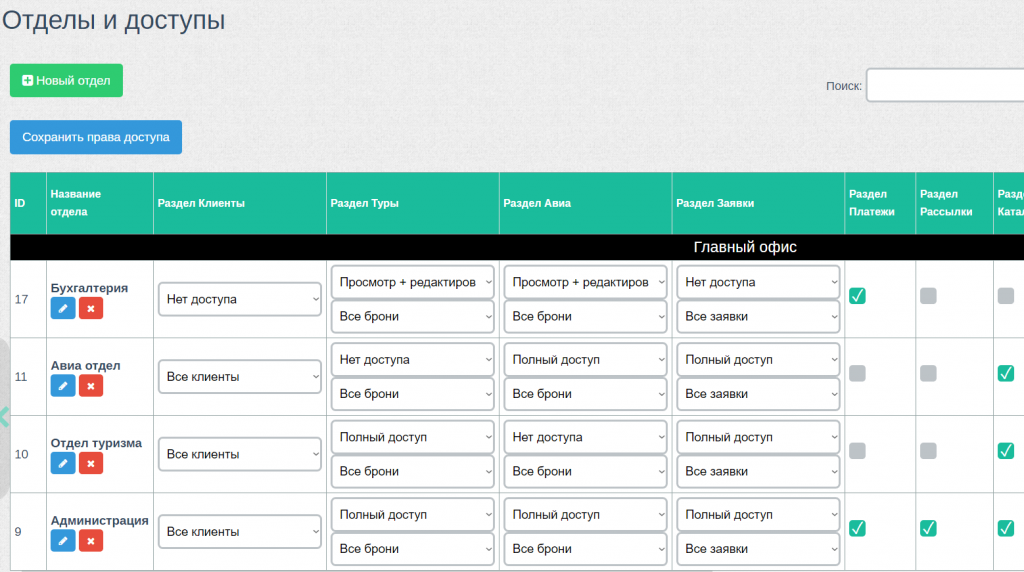
Task: Edit the Авиа отдел department
Action: 63,386
